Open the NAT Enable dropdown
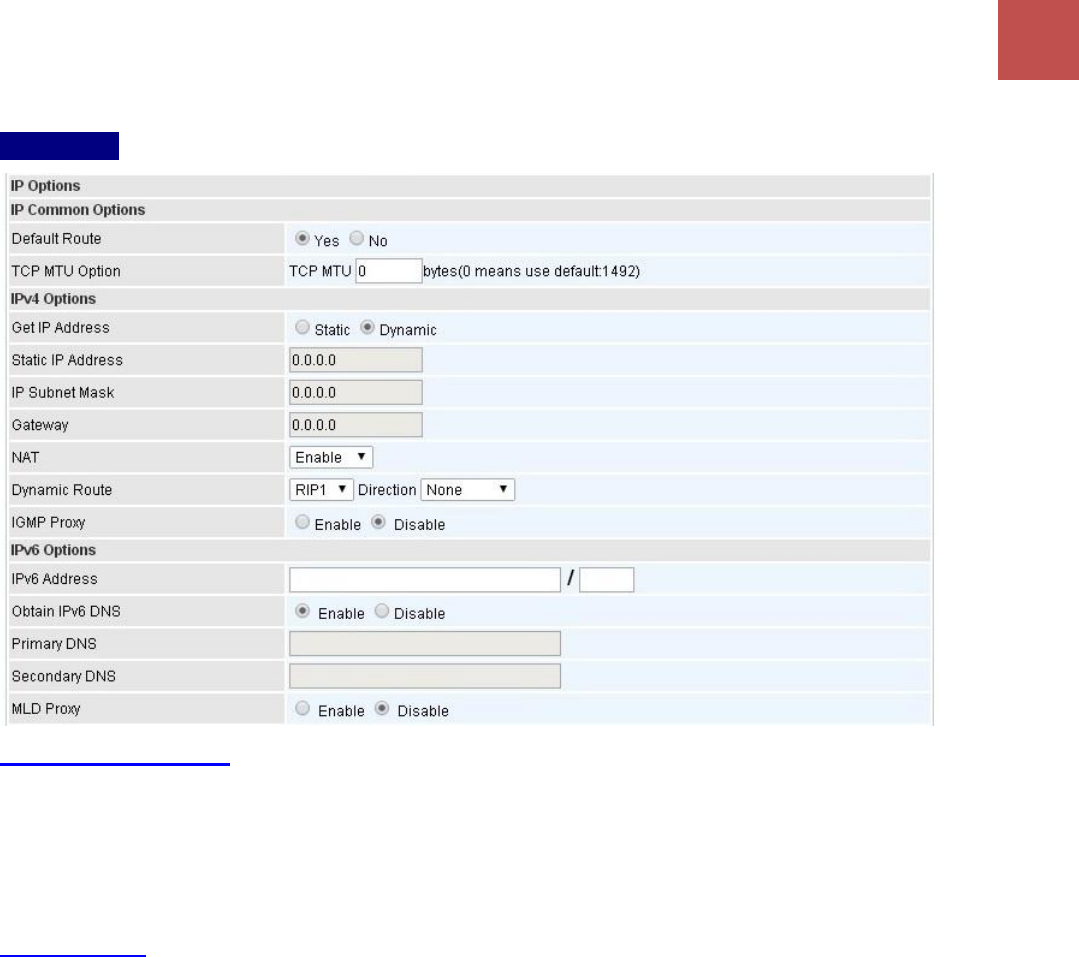Viewport: 1079px width, 957px height. [x=331, y=458]
